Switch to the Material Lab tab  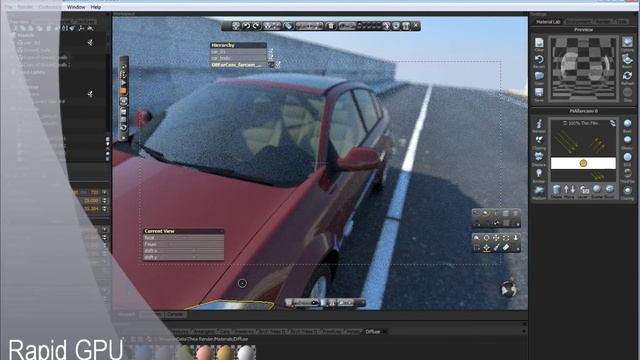coord(548,22)
